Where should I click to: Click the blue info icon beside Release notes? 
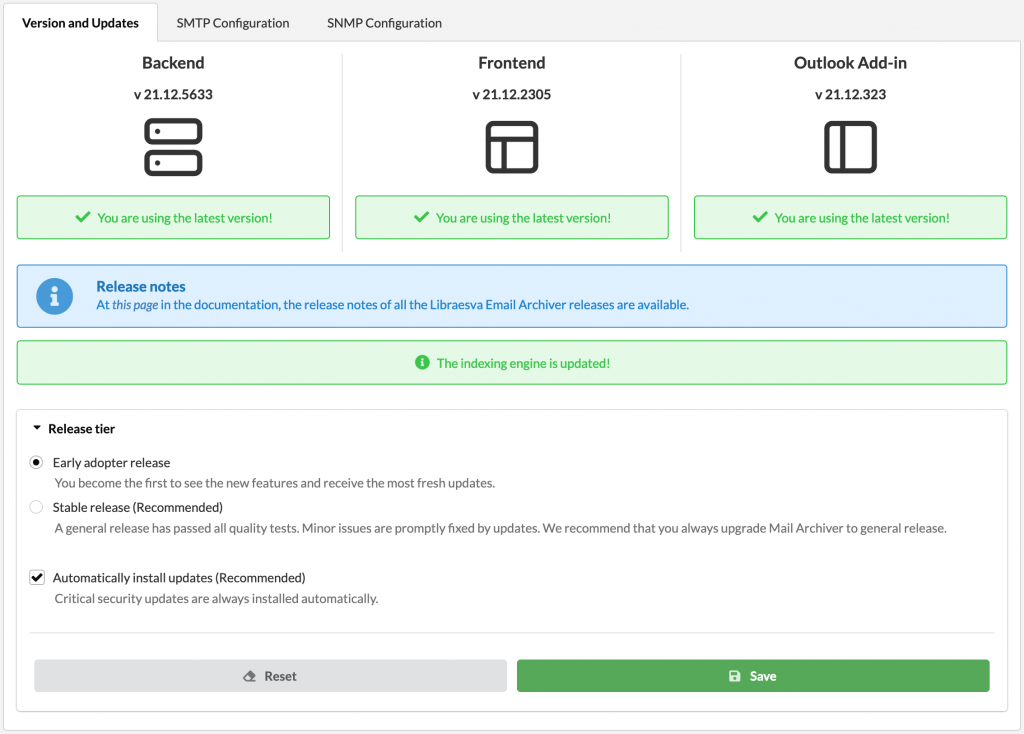[x=54, y=296]
